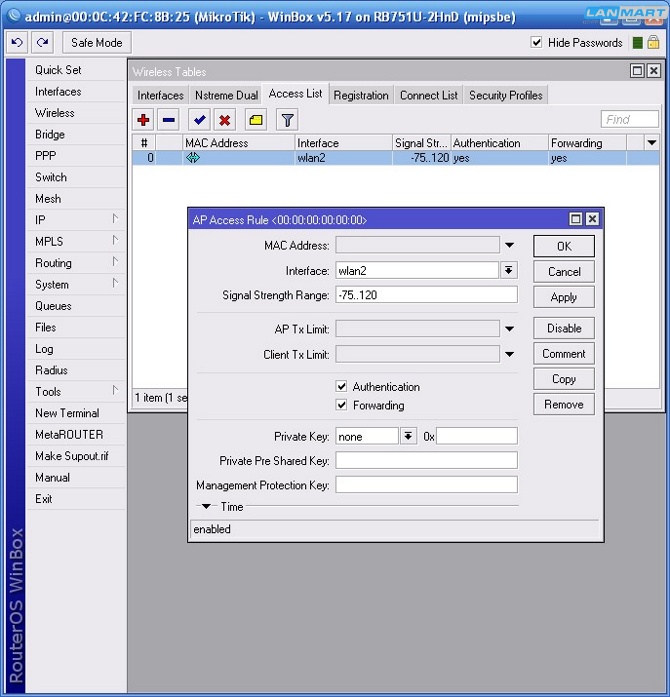Screen dimensions: 670x697
Task: Open the Registration tab
Action: click(361, 95)
